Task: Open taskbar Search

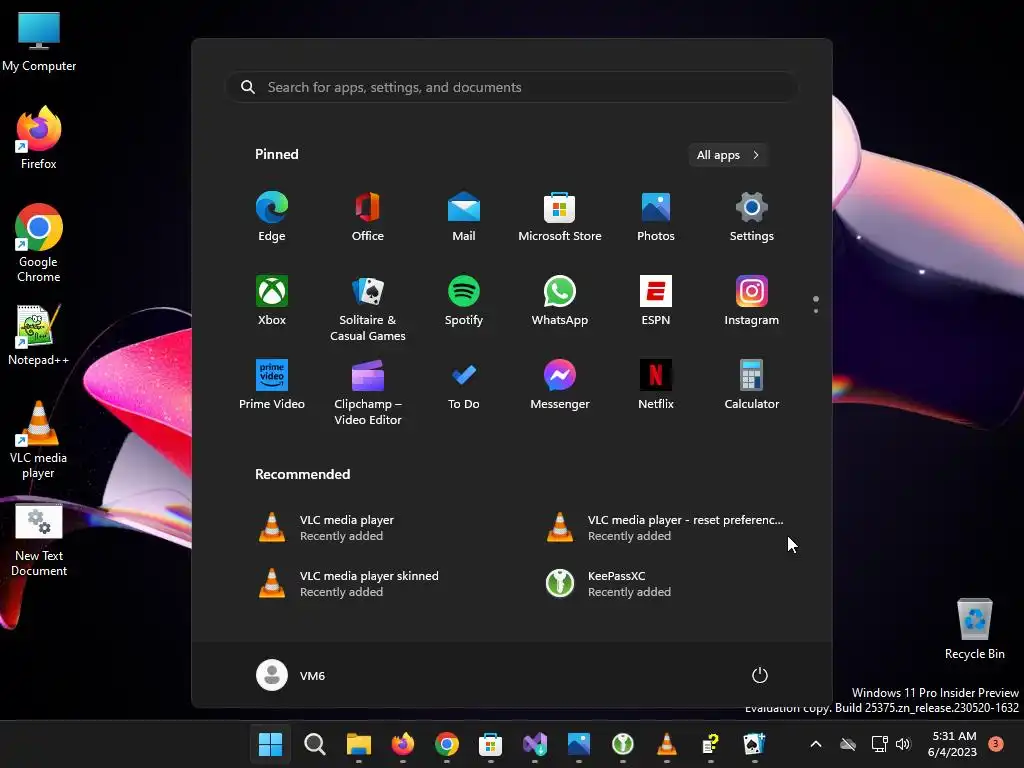Action: (x=315, y=744)
